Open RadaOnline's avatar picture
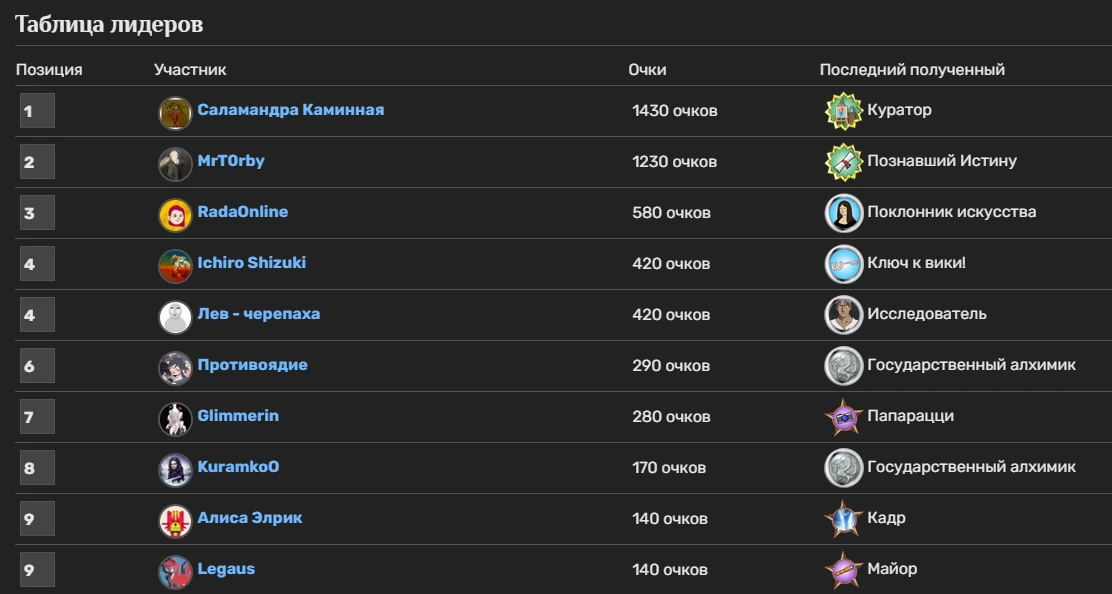Viewport: 1112px width, 594px height. tap(175, 215)
